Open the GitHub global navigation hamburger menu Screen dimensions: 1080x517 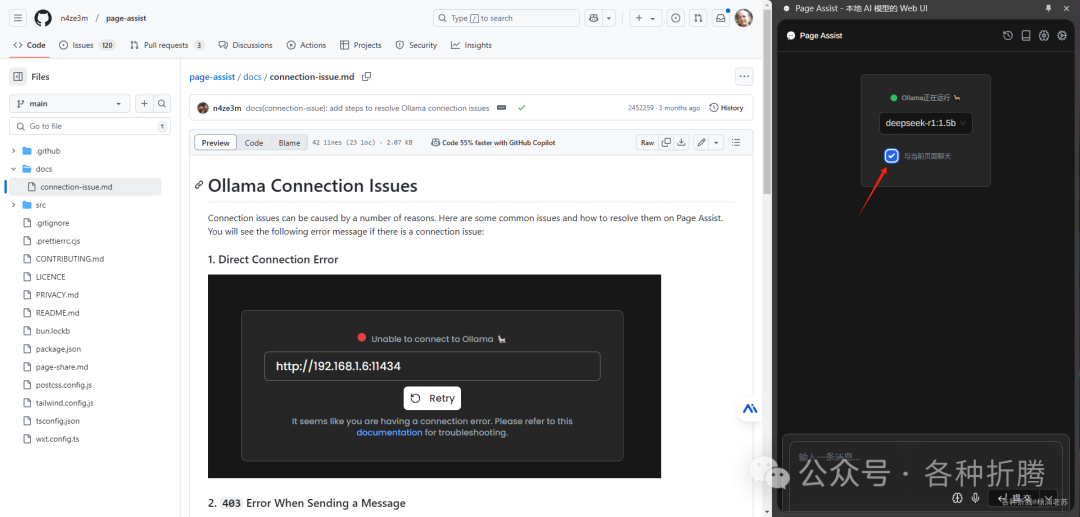tap(19, 19)
